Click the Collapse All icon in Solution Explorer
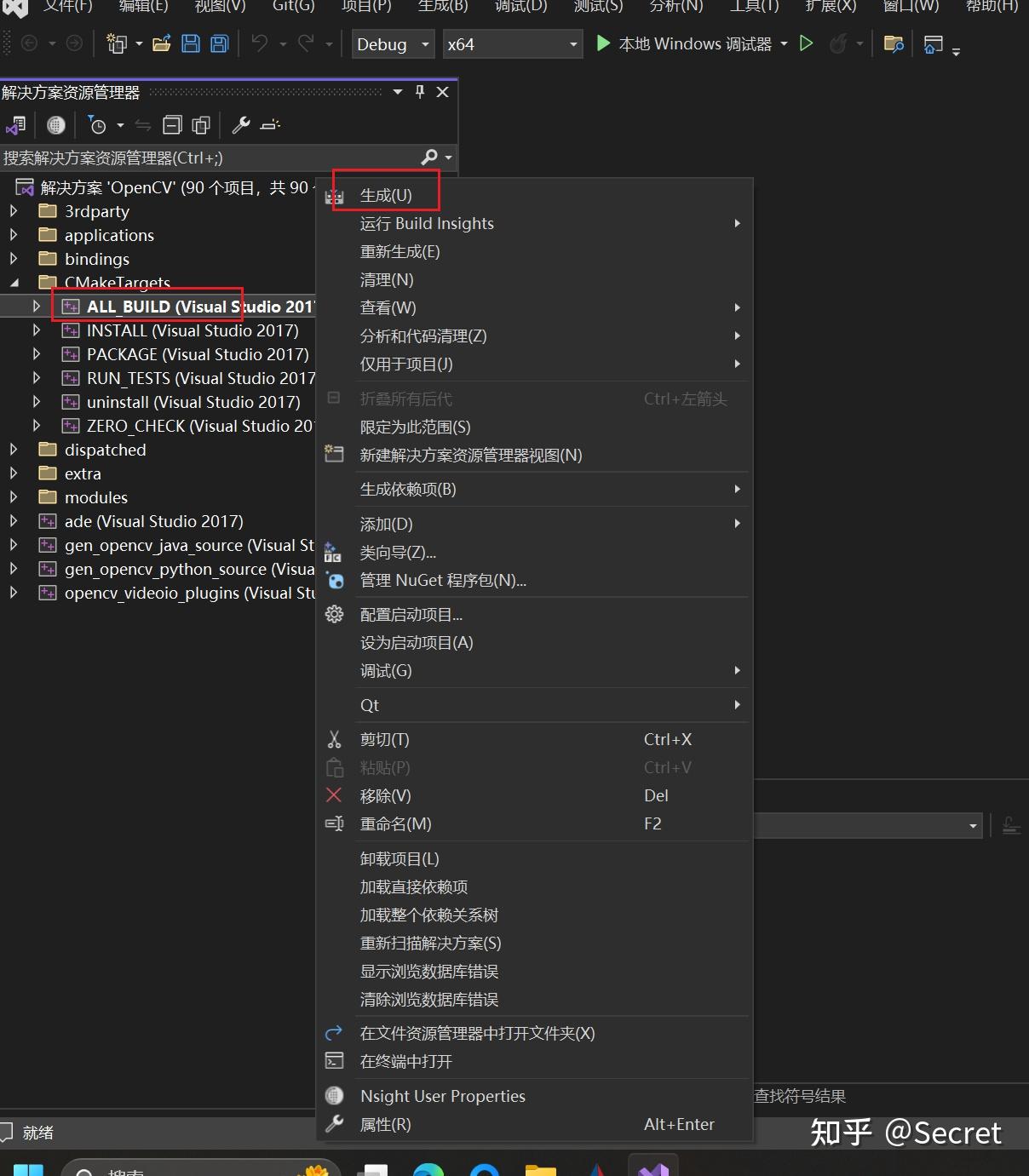1029x1176 pixels. coord(171,125)
